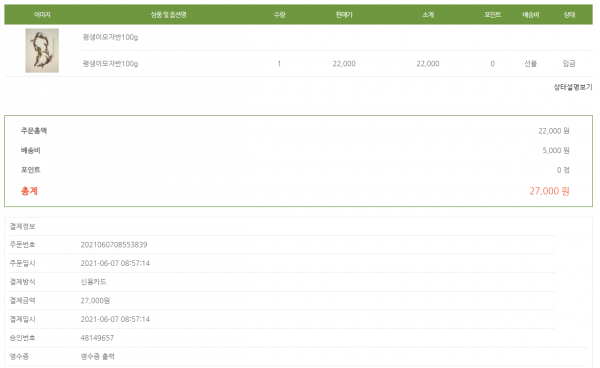Click the 이미지 column header
The width and height of the screenshot is (600, 368).
point(42,15)
